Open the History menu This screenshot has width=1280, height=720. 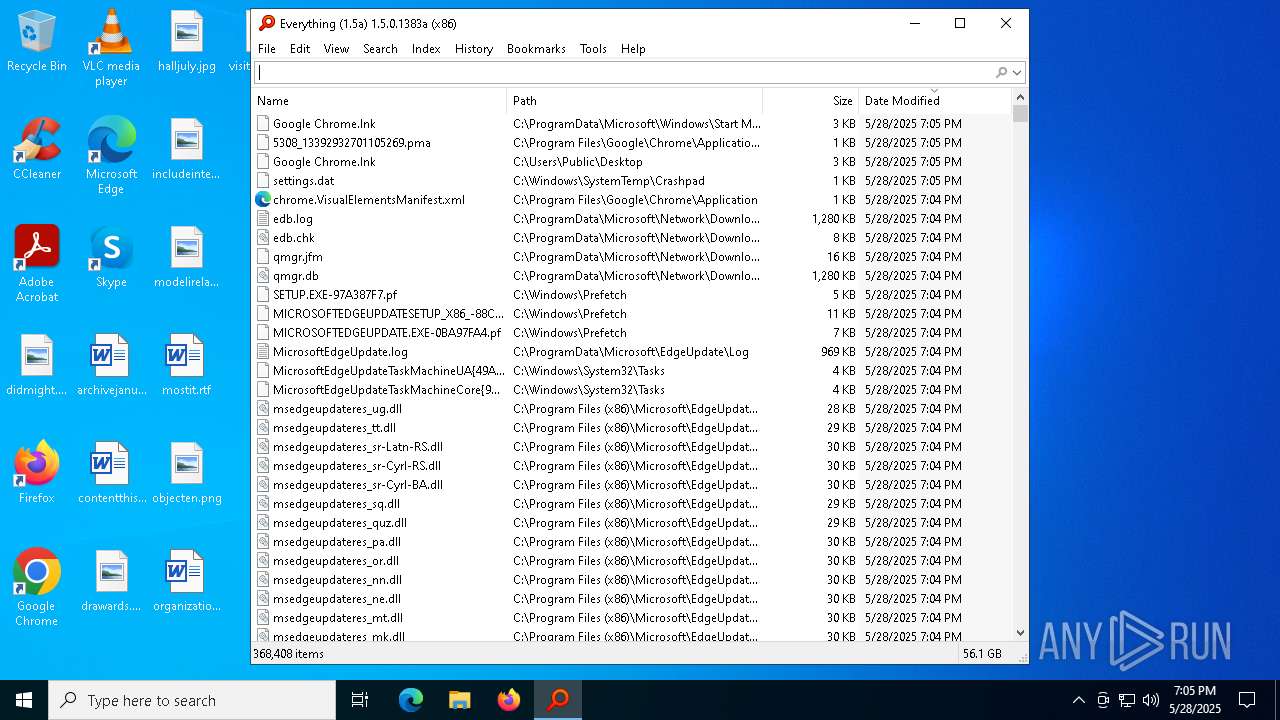474,48
